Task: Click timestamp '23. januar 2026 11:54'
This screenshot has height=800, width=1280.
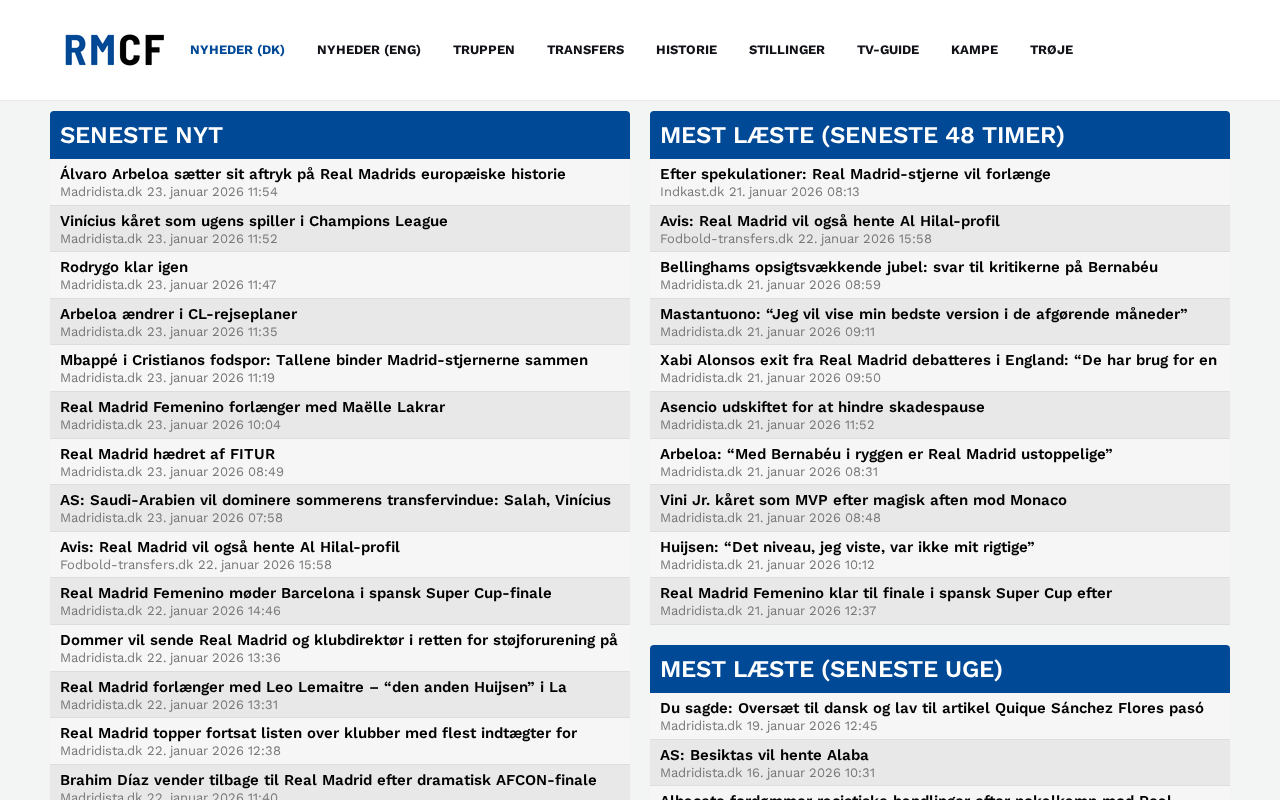Action: tap(212, 192)
